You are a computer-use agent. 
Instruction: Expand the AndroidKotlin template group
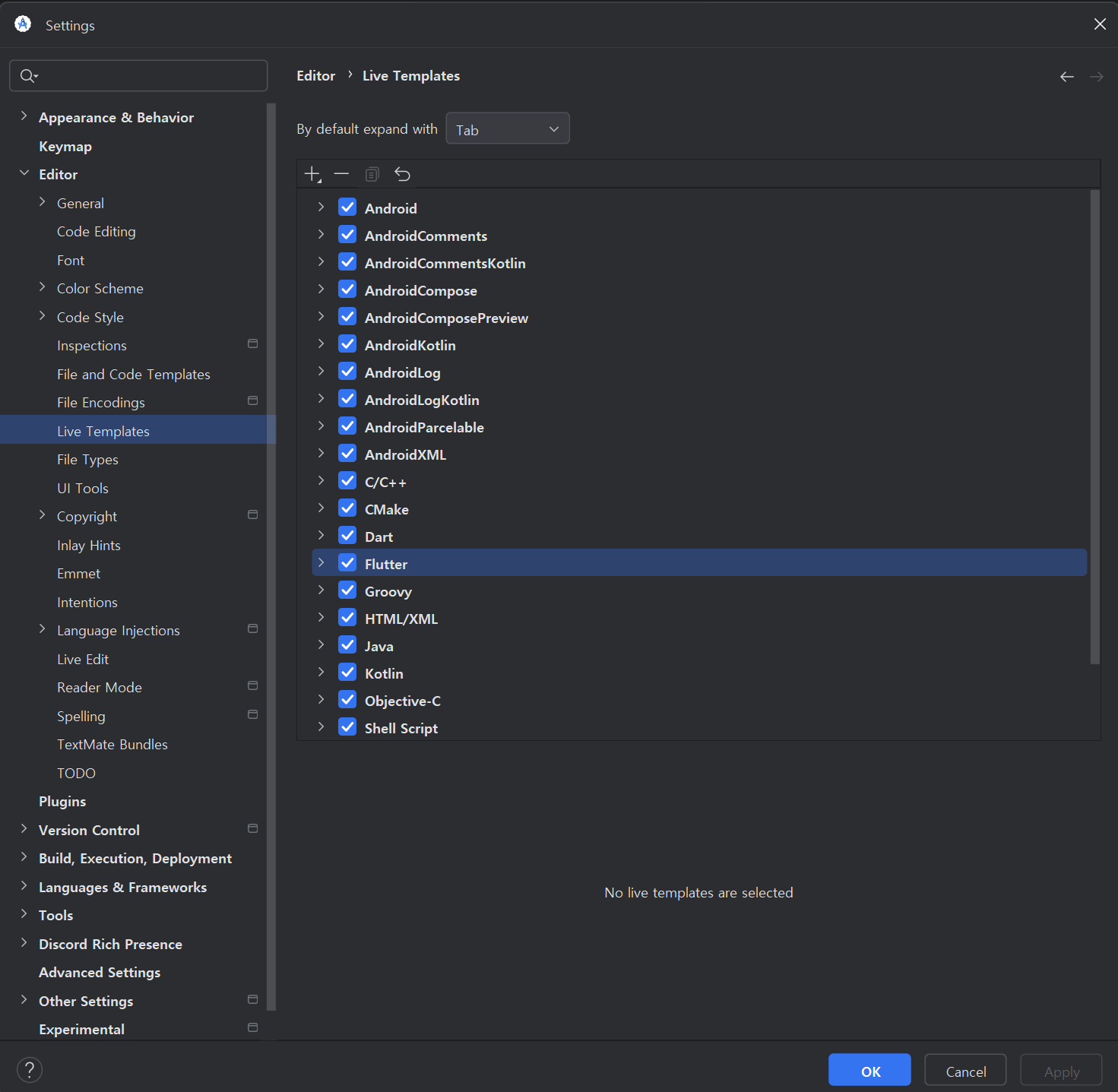point(321,344)
